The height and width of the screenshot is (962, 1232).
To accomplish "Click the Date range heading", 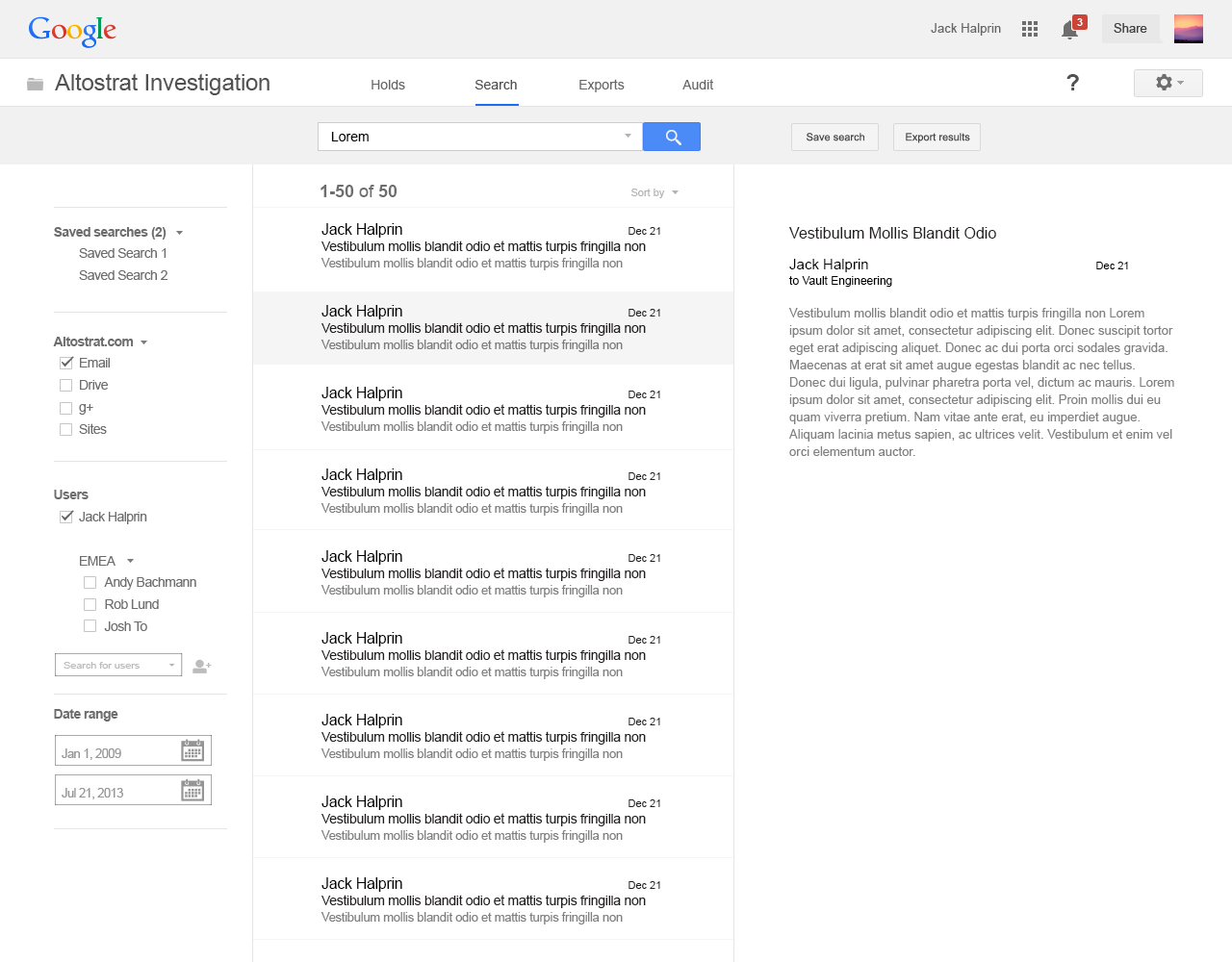I will point(86,714).
